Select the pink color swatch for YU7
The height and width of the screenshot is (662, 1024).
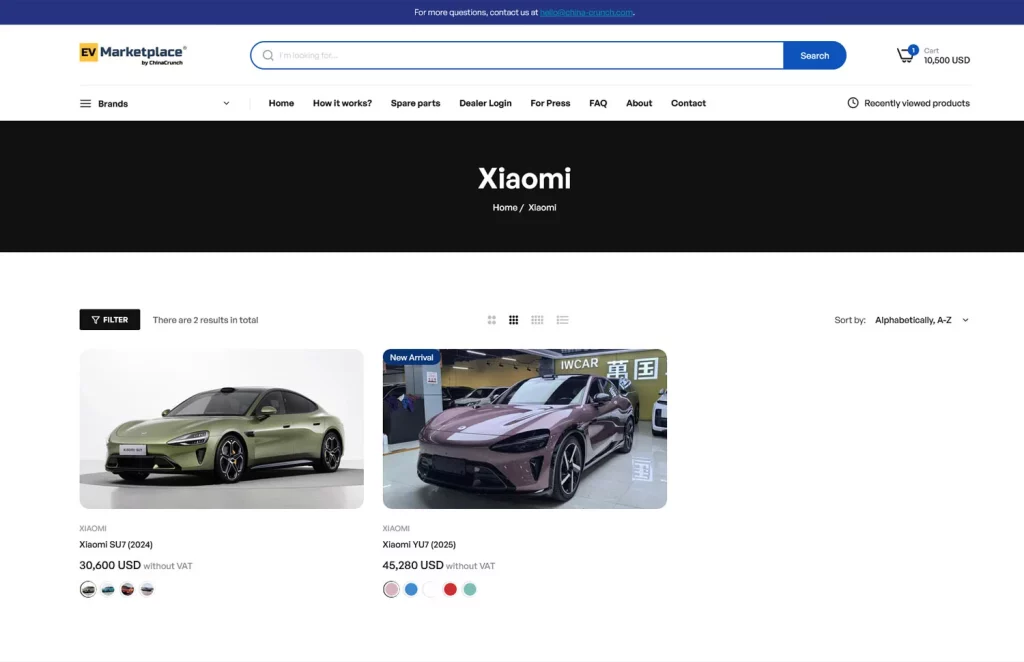point(391,590)
